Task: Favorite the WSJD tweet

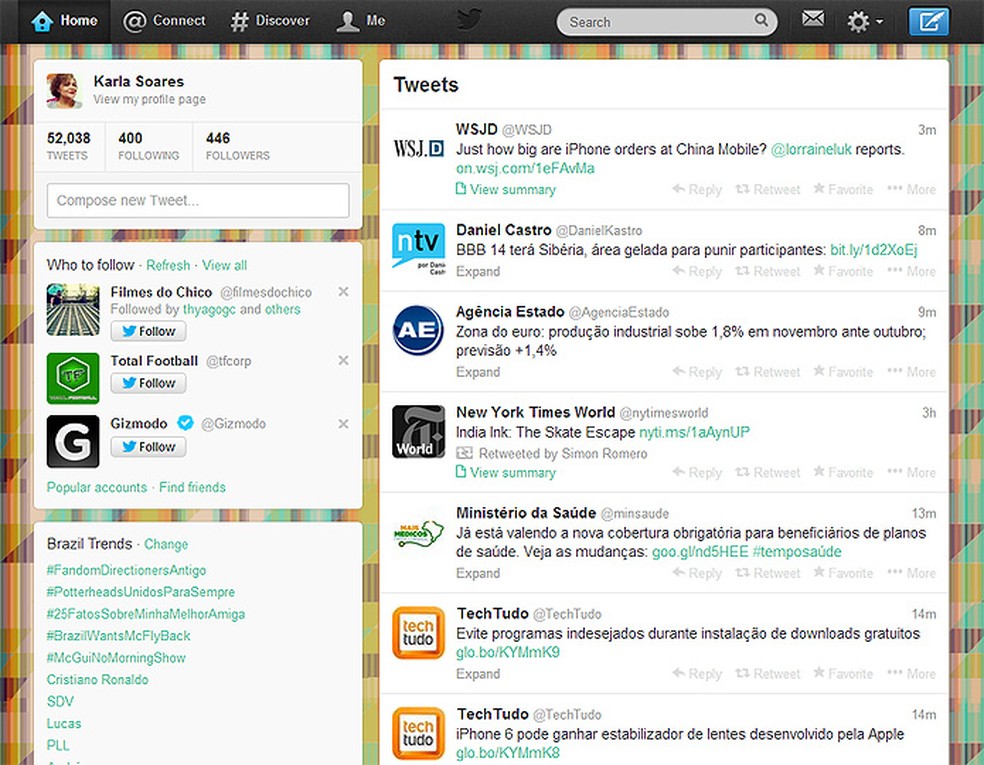Action: 843,190
